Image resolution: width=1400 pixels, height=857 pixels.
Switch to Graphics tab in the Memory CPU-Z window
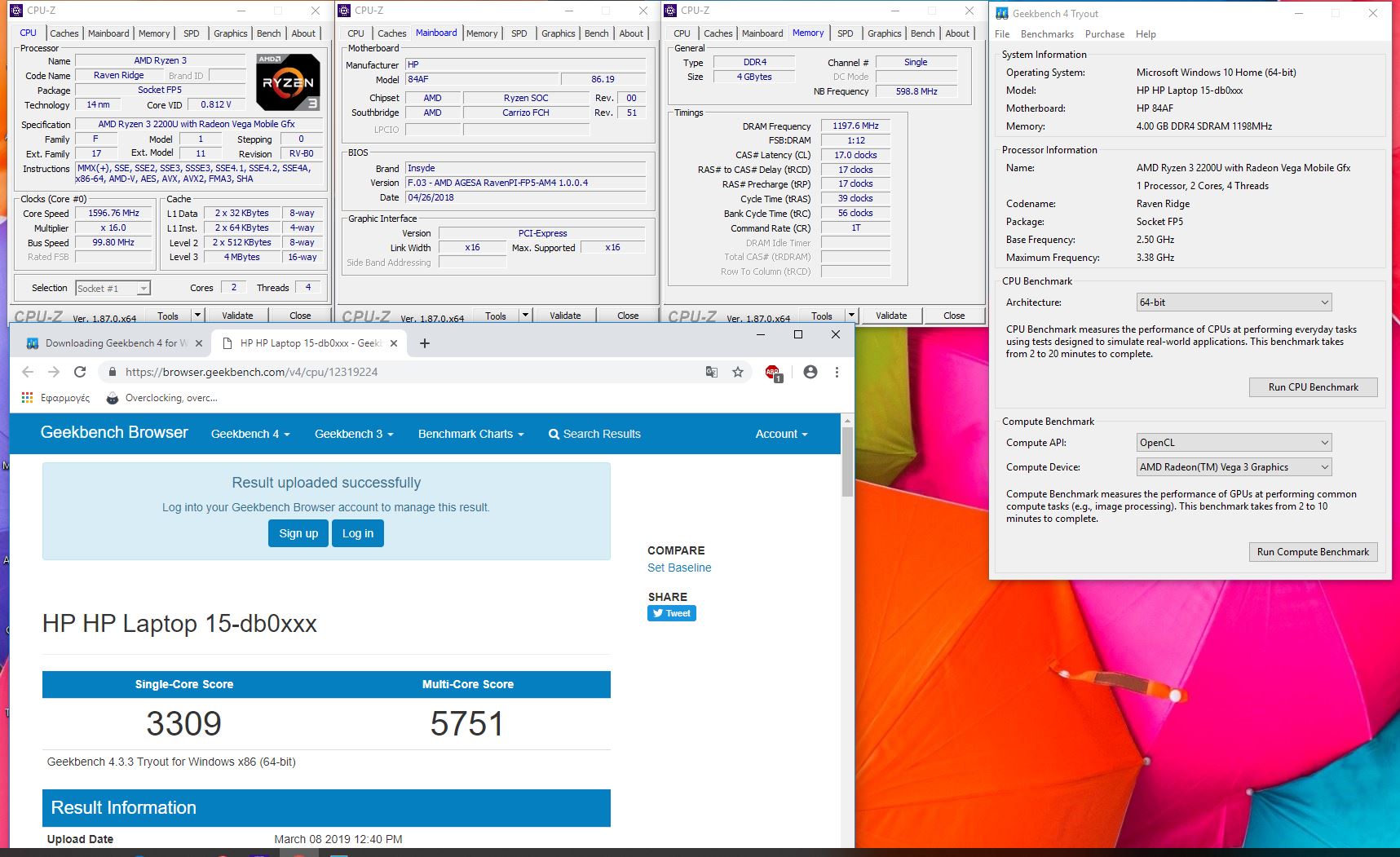pos(884,33)
